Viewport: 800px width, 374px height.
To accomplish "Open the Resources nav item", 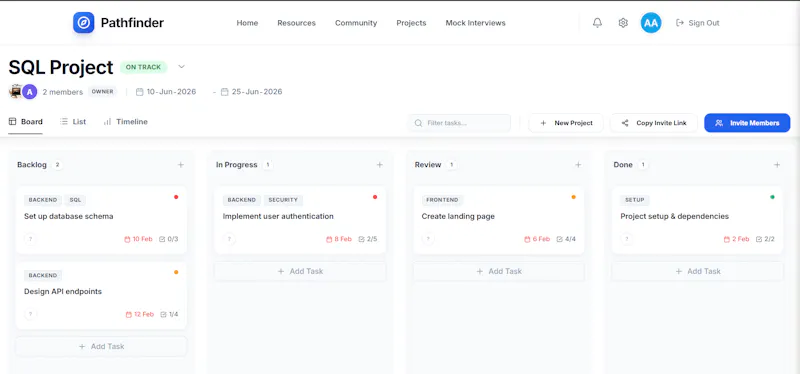I will 296,23.
